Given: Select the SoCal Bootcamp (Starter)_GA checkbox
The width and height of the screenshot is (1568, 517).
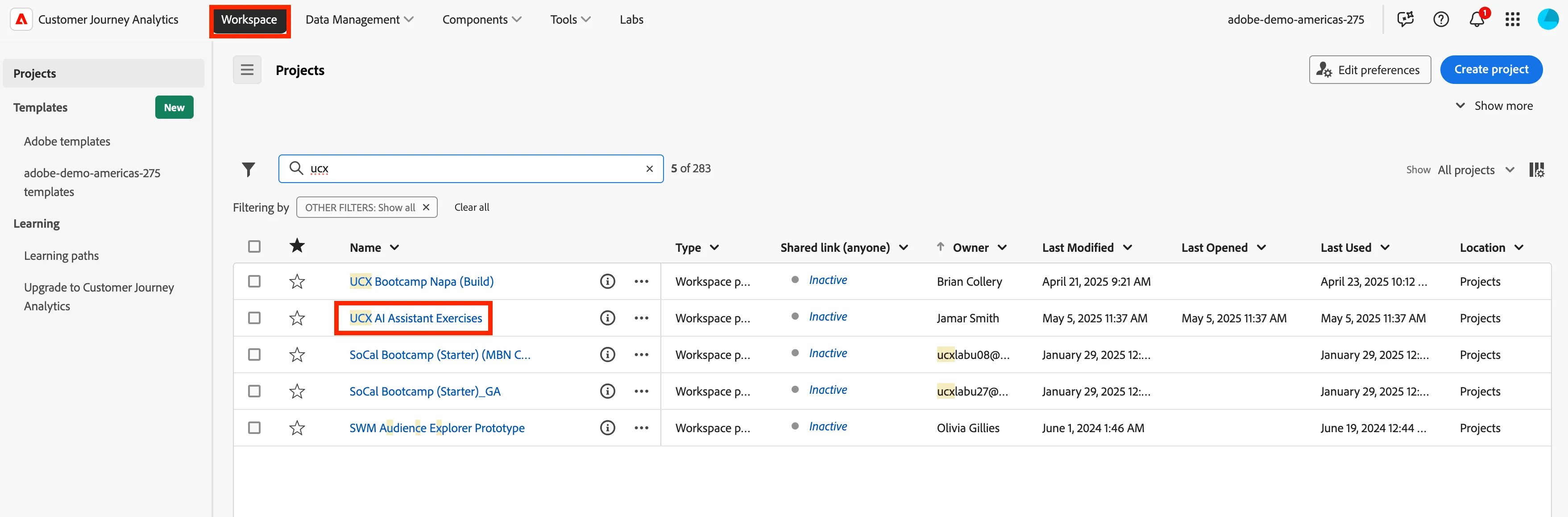Looking at the screenshot, I should pyautogui.click(x=254, y=391).
